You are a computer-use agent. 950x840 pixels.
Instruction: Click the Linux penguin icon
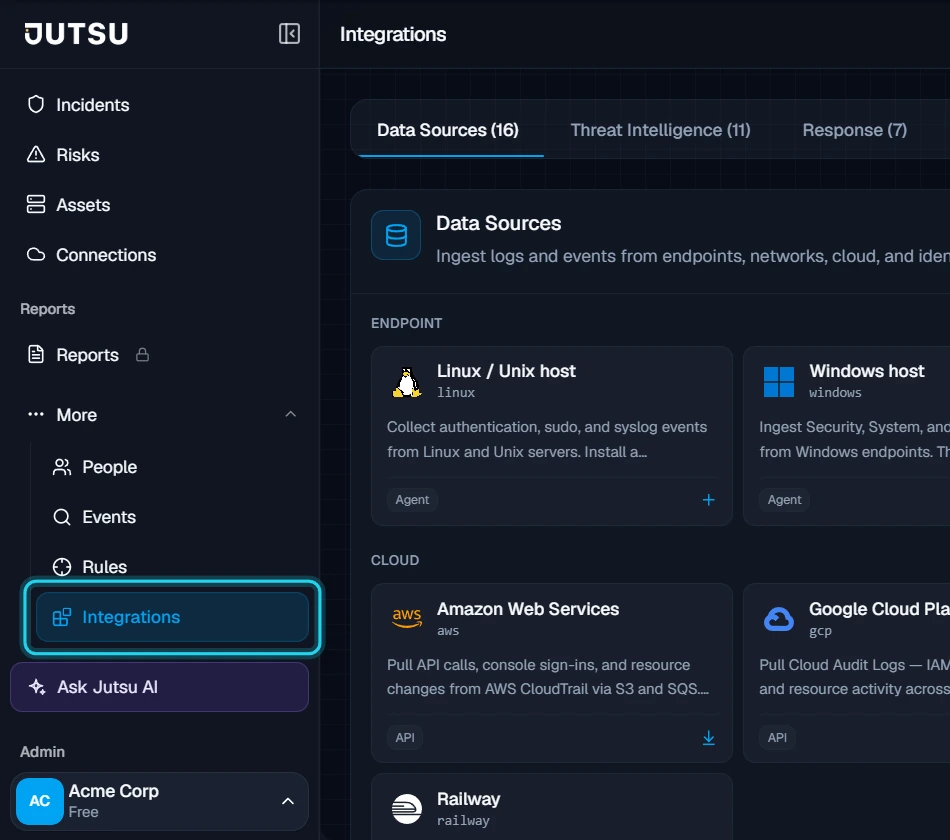point(407,382)
